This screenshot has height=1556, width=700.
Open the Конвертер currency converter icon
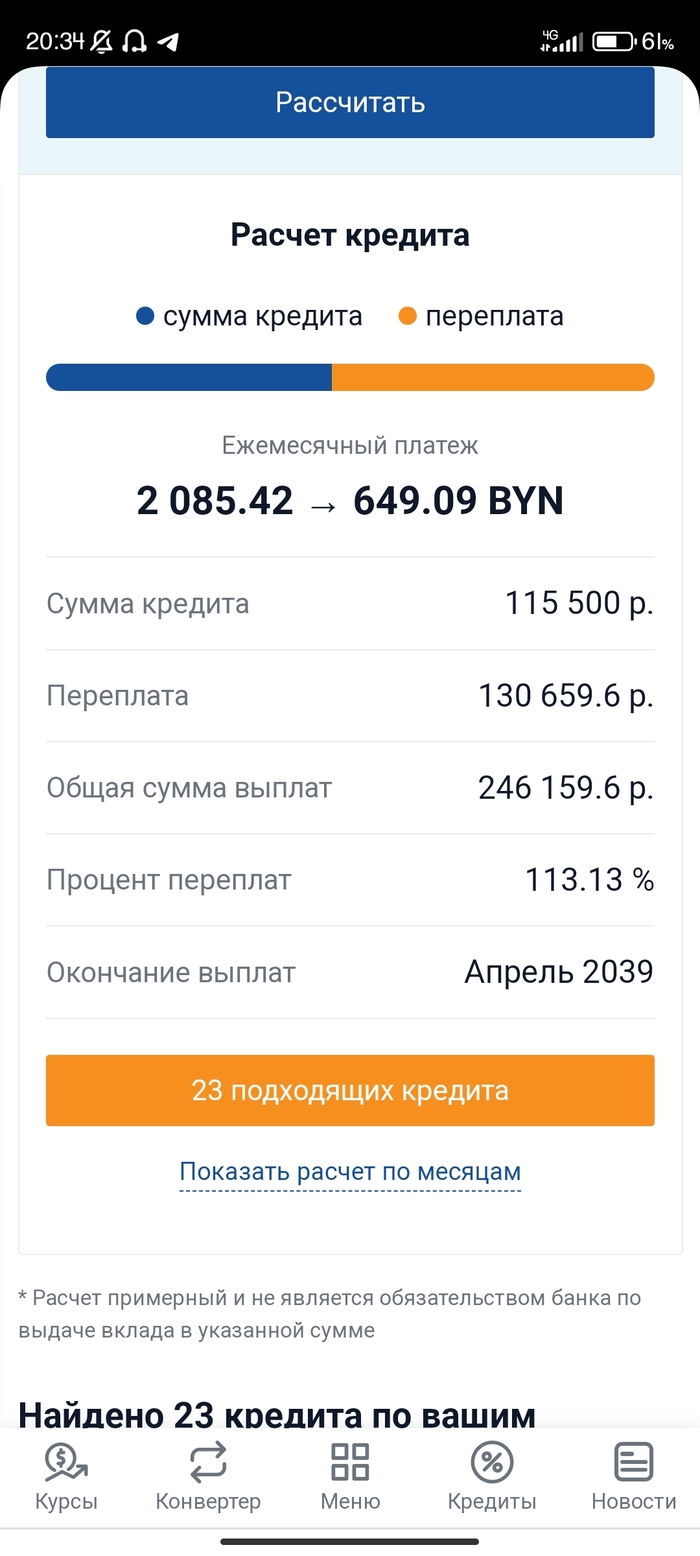coord(208,1463)
